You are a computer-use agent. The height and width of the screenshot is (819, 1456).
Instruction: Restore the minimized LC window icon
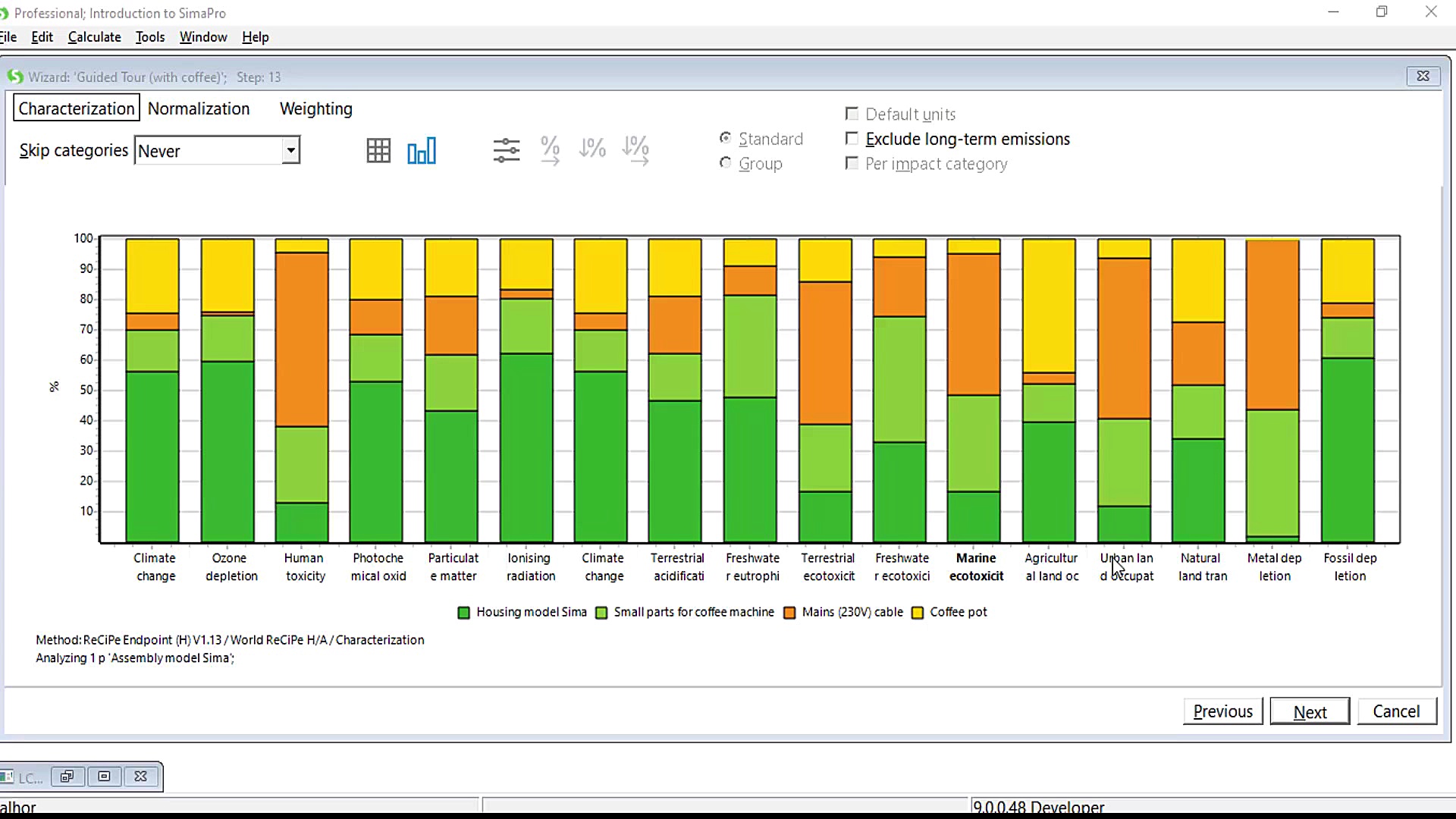pos(67,777)
